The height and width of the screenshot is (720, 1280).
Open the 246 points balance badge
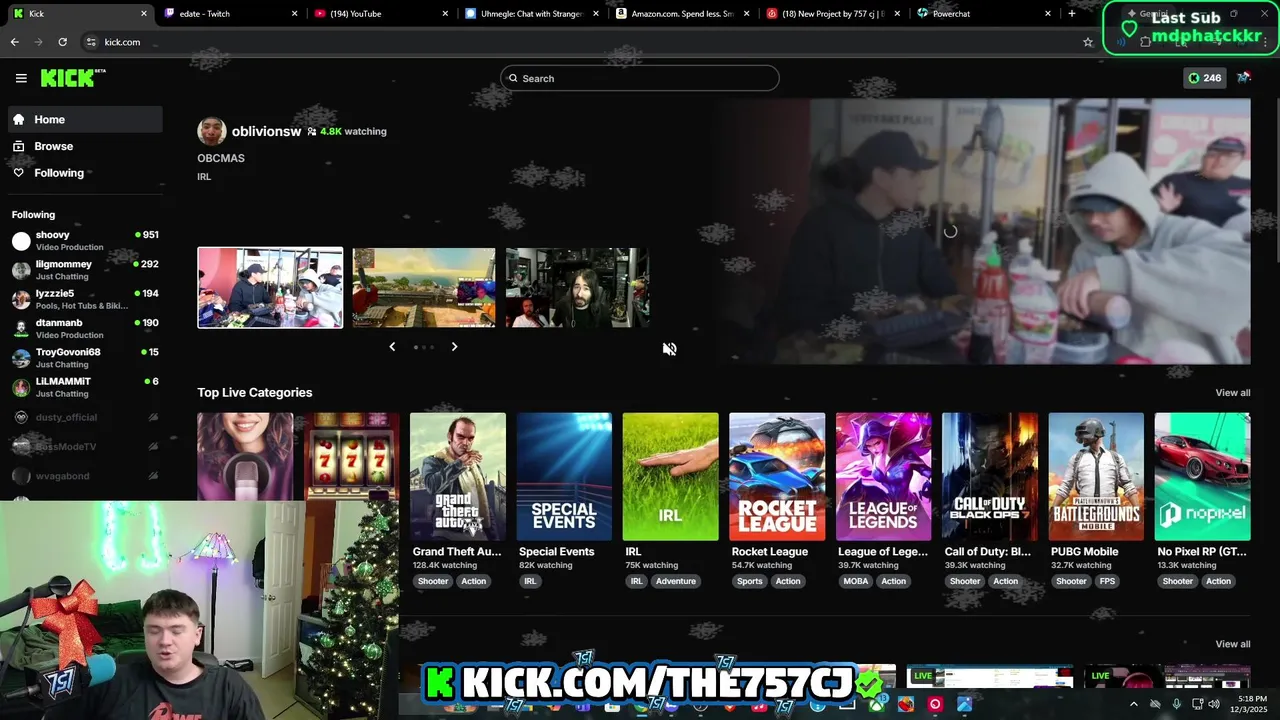coord(1204,78)
